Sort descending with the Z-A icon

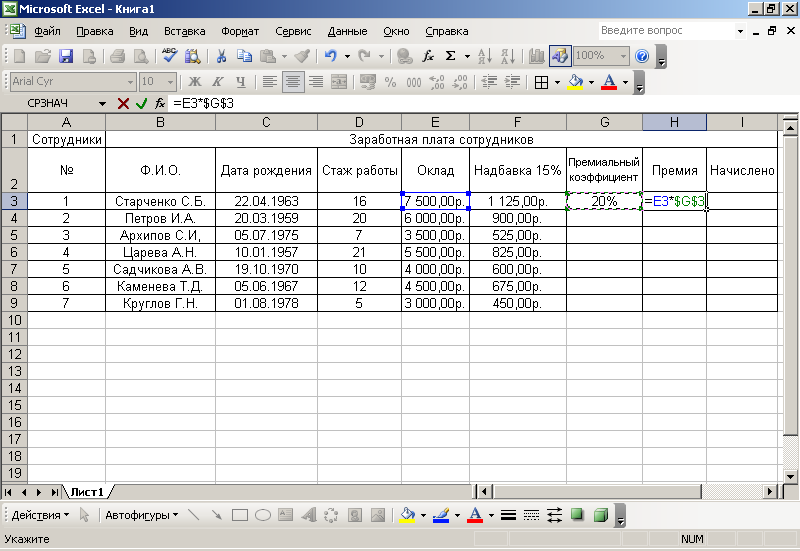point(508,56)
